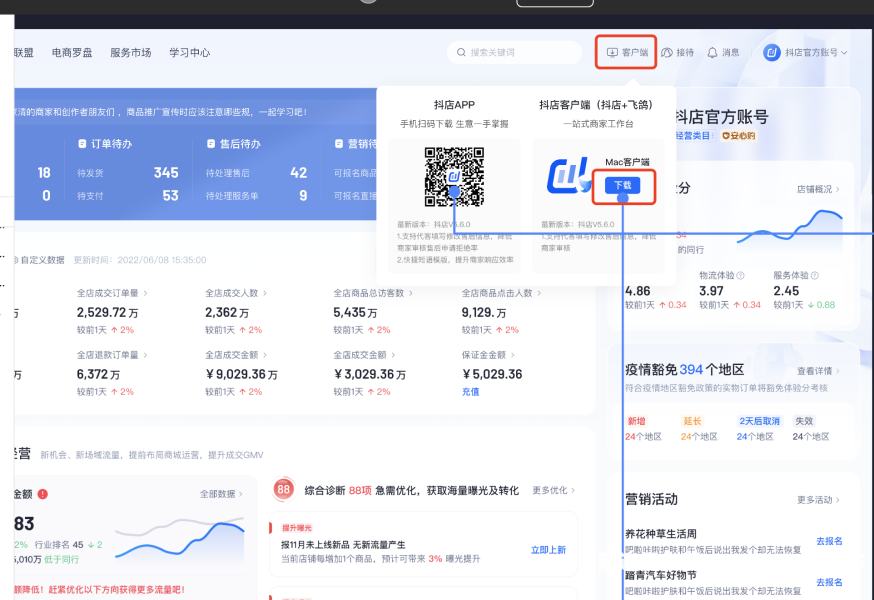
Task: Click the 服务体验 info icon
Action: (814, 275)
